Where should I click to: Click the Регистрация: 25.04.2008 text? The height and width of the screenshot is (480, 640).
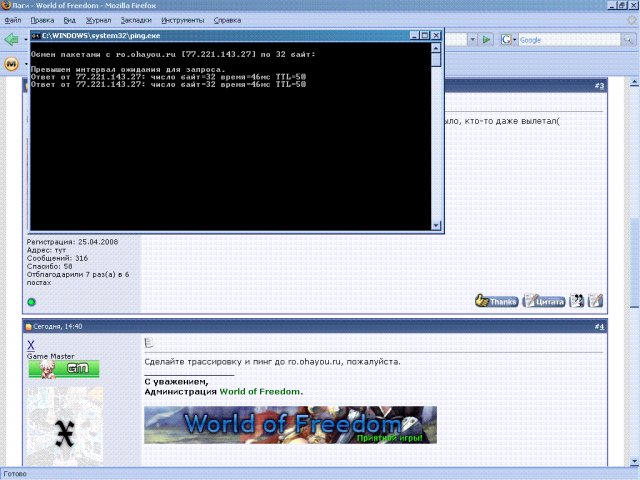tap(72, 242)
